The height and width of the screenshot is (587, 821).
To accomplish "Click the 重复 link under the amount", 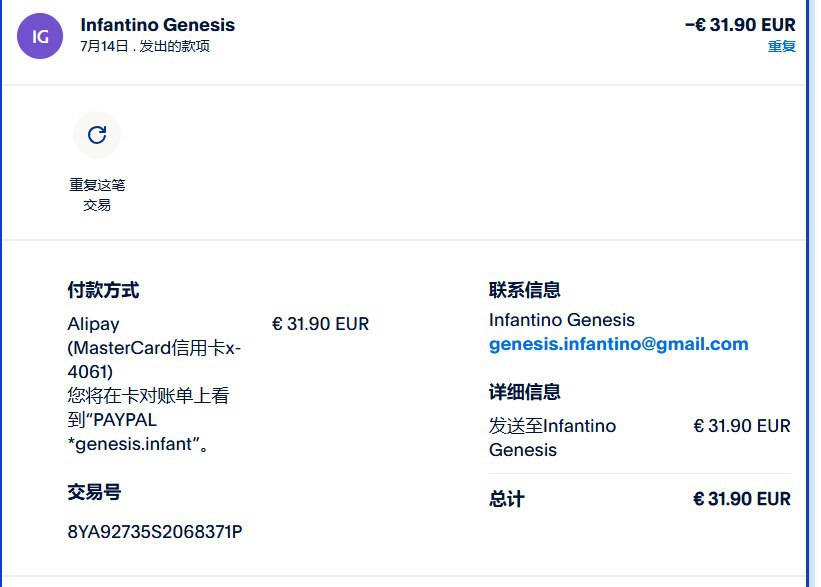I will [x=781, y=47].
